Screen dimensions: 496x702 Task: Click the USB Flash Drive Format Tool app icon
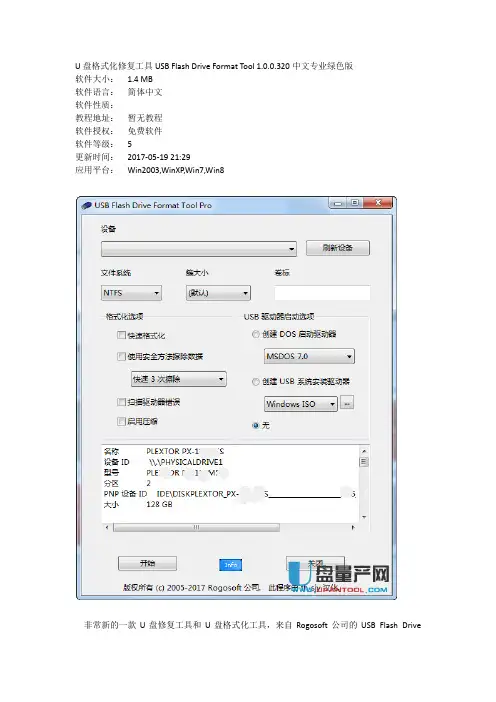[x=87, y=205]
